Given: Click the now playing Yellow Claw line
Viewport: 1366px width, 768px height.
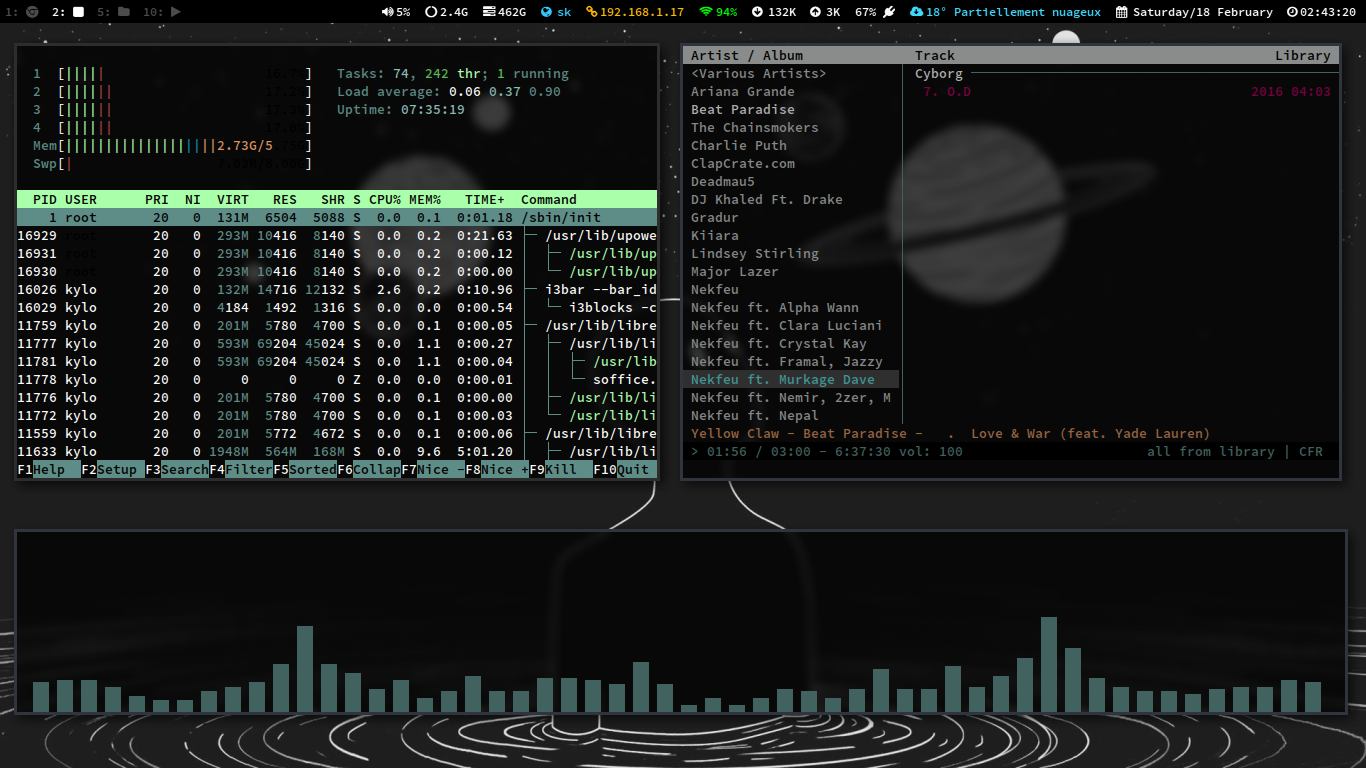Looking at the screenshot, I should pyautogui.click(x=950, y=433).
